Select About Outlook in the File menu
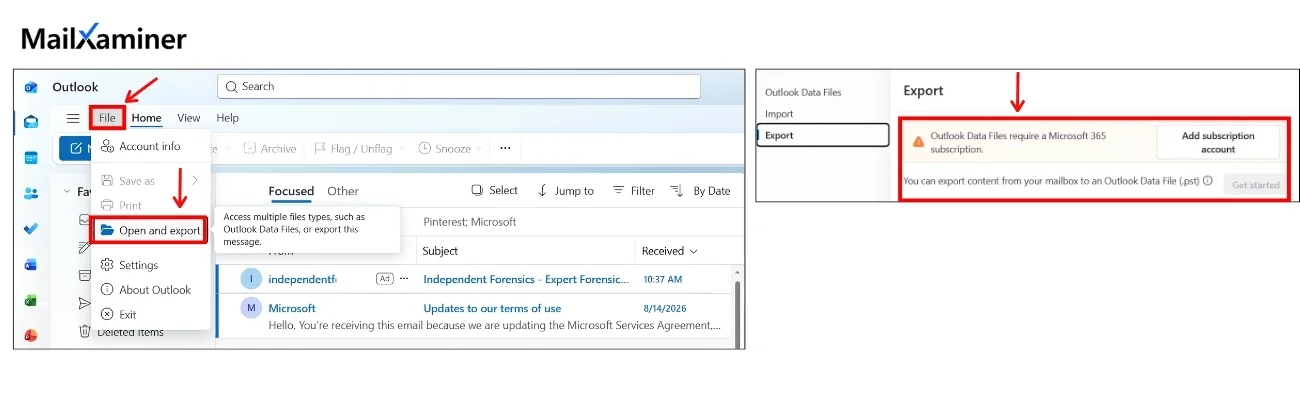Screen dimensions: 1300x400 pyautogui.click(x=150, y=290)
